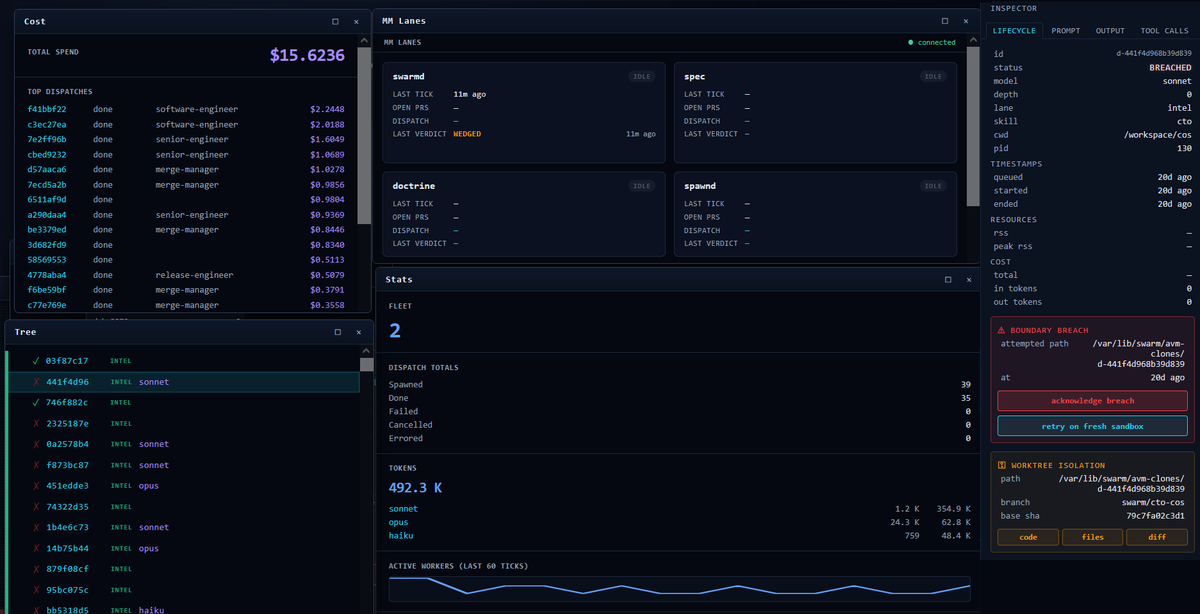This screenshot has height=614, width=1200.
Task: Select tree row bb5318d5 haiku
Action: coord(183,609)
